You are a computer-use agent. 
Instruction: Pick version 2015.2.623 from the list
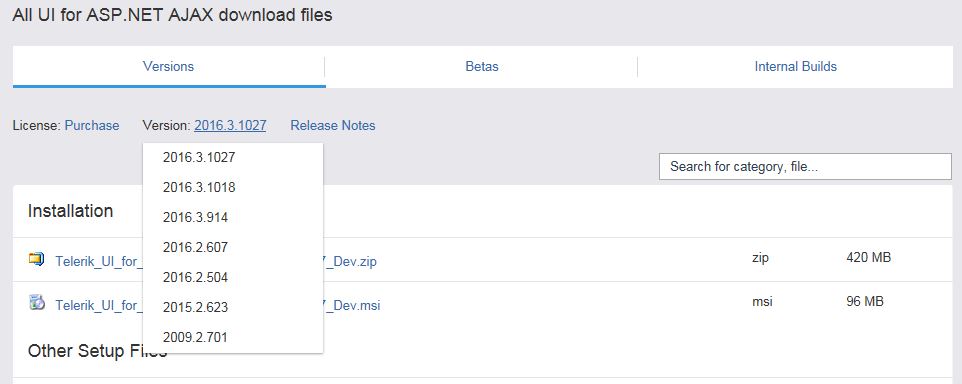[x=233, y=307]
